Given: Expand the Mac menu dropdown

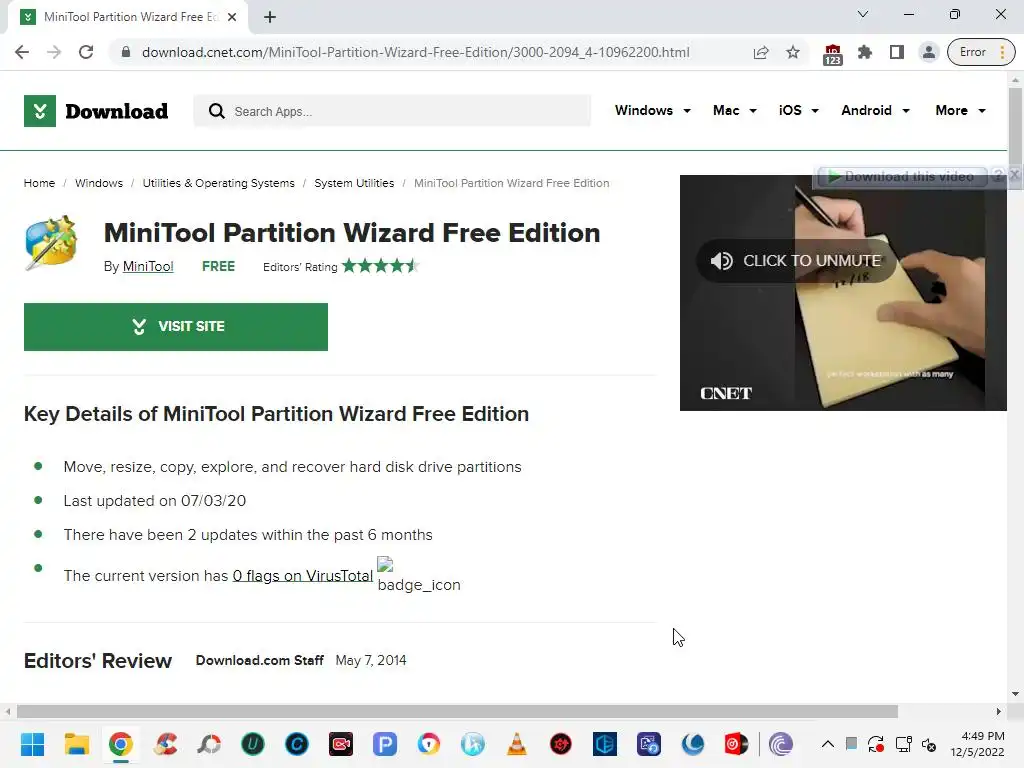Looking at the screenshot, I should point(735,110).
